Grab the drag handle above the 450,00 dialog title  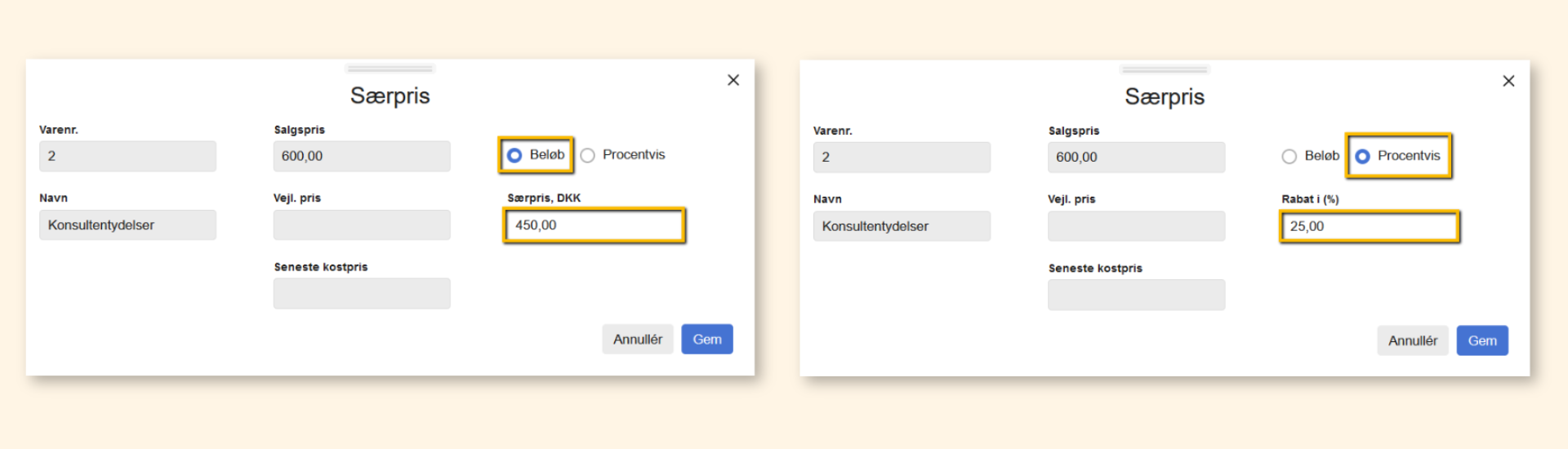coord(390,69)
